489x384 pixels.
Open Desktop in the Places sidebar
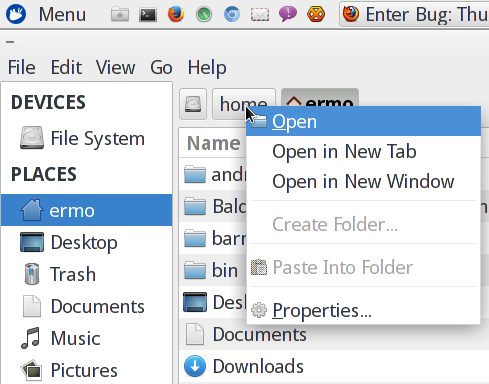click(x=87, y=242)
